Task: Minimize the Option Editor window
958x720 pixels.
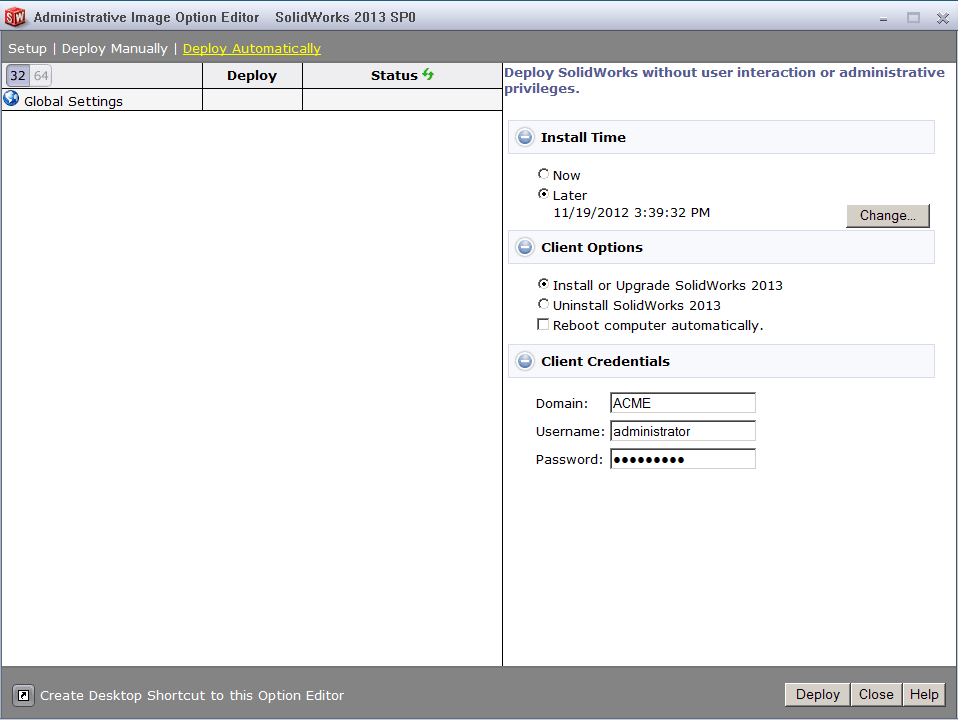Action: click(883, 18)
